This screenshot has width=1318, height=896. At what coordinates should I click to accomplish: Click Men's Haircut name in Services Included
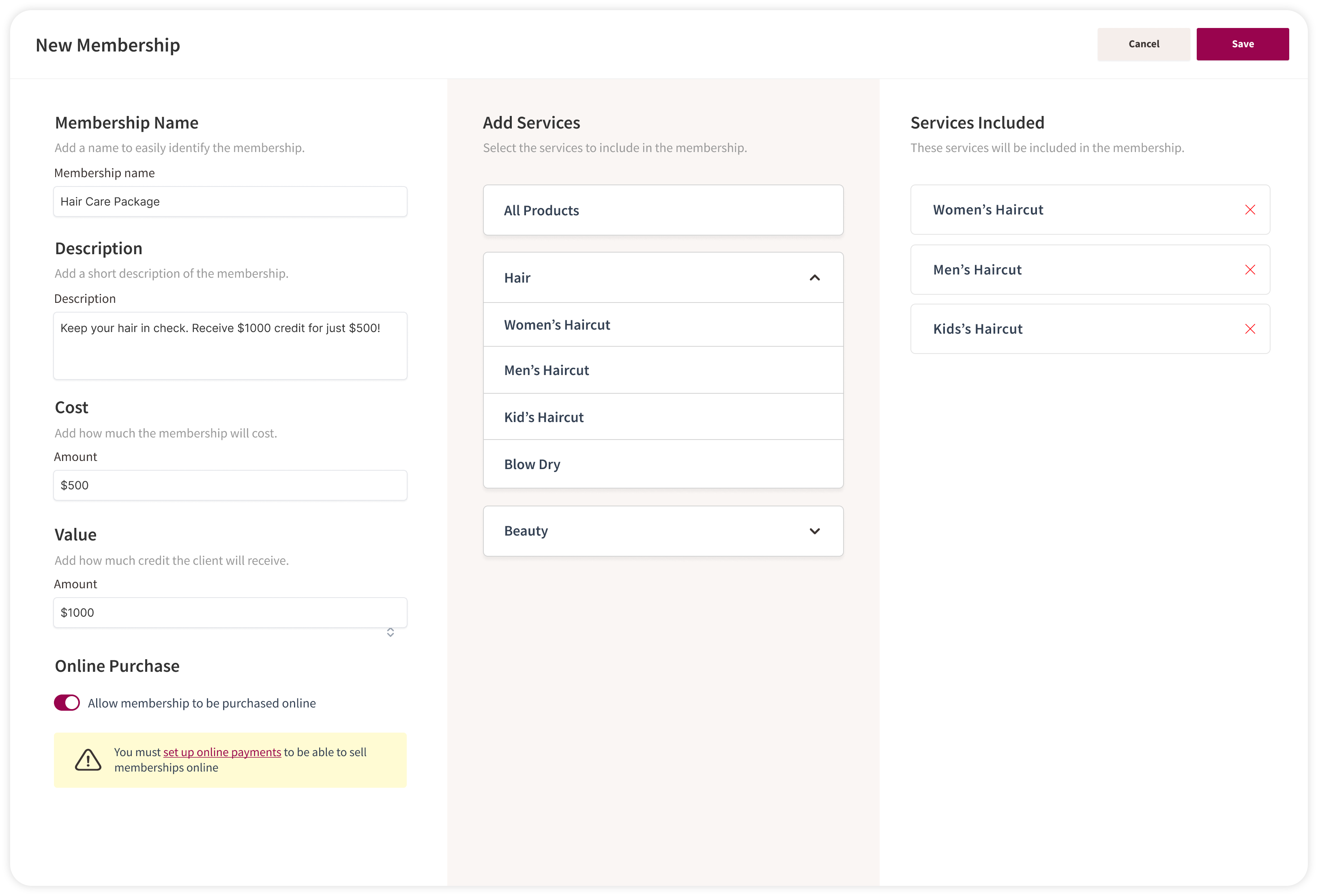point(977,270)
